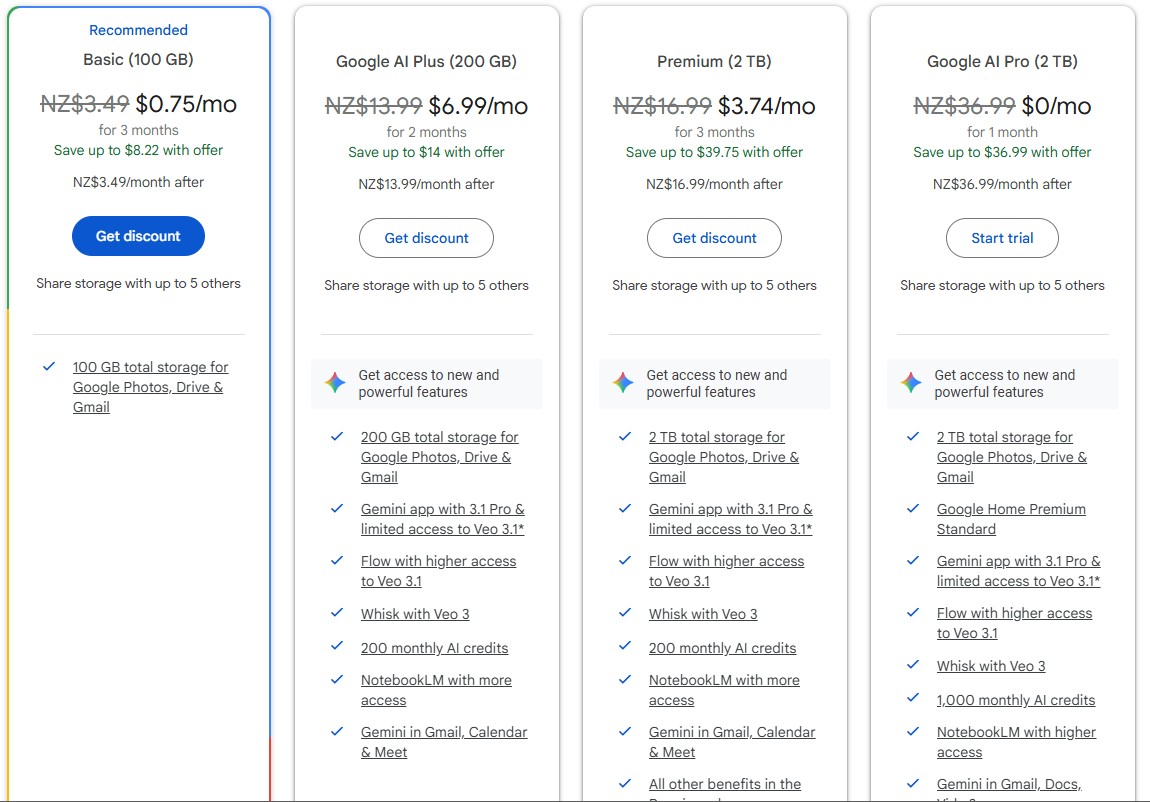Viewport: 1150px width, 802px height.
Task: Click Gemini sparkle icon in Google AI Plus card
Action: (335, 383)
